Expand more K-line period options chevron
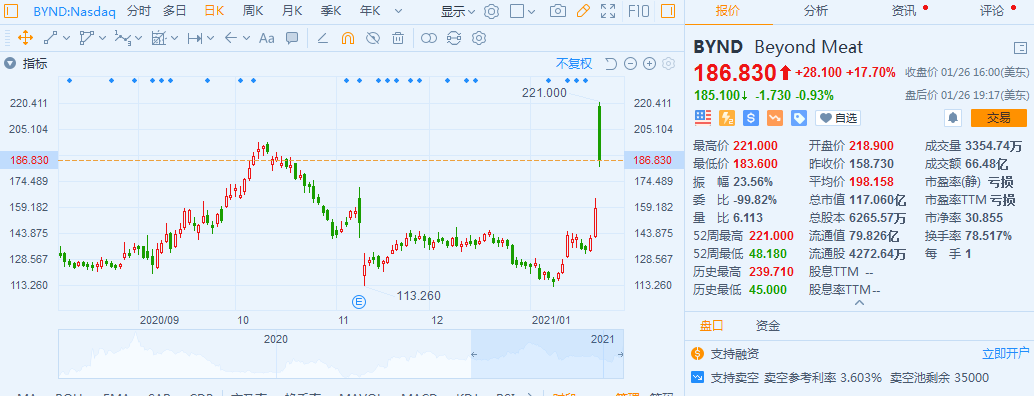This screenshot has height=396, width=1034. pos(398,11)
